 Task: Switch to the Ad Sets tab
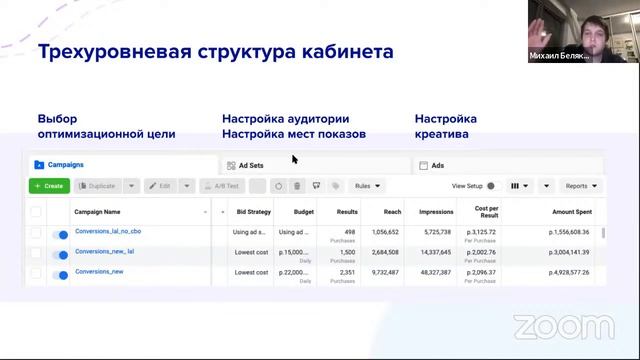(x=315, y=165)
